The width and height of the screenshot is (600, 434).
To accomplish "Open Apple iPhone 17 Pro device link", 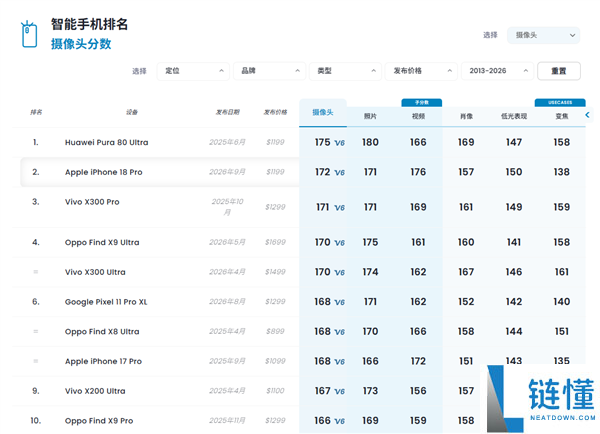I will coord(103,361).
